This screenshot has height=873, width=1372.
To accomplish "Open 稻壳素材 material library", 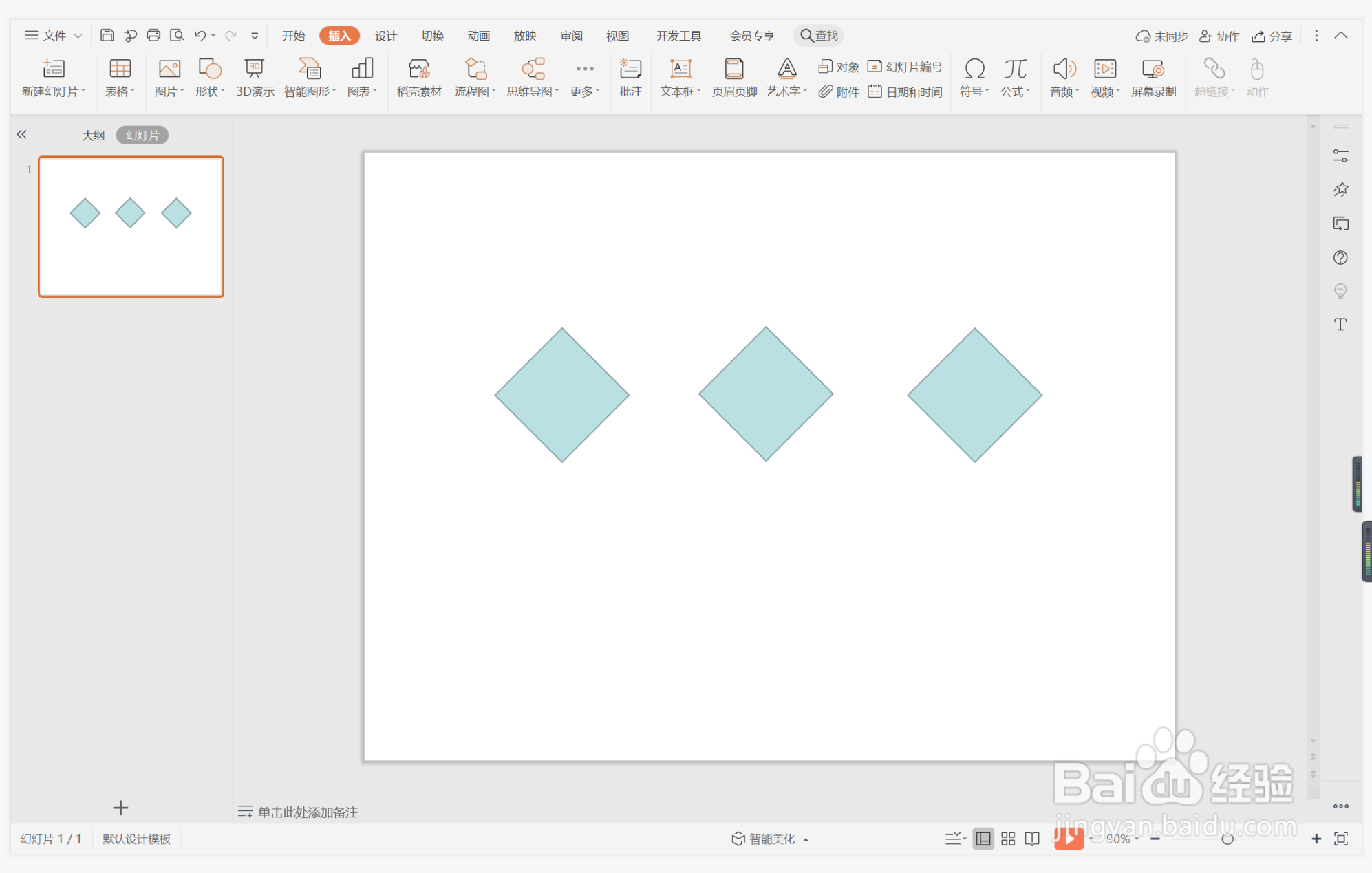I will (418, 77).
